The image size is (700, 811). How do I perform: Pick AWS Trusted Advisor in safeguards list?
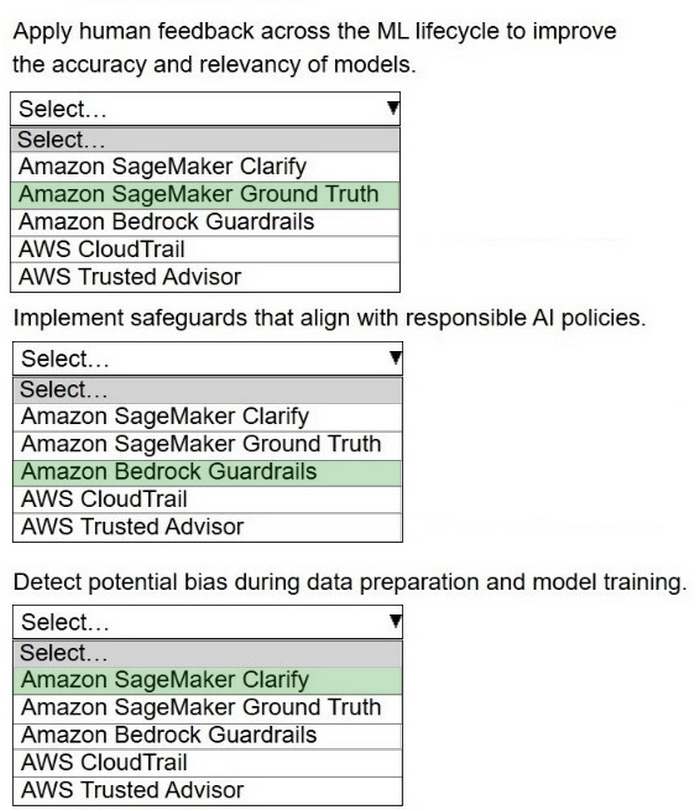pyautogui.click(x=132, y=525)
